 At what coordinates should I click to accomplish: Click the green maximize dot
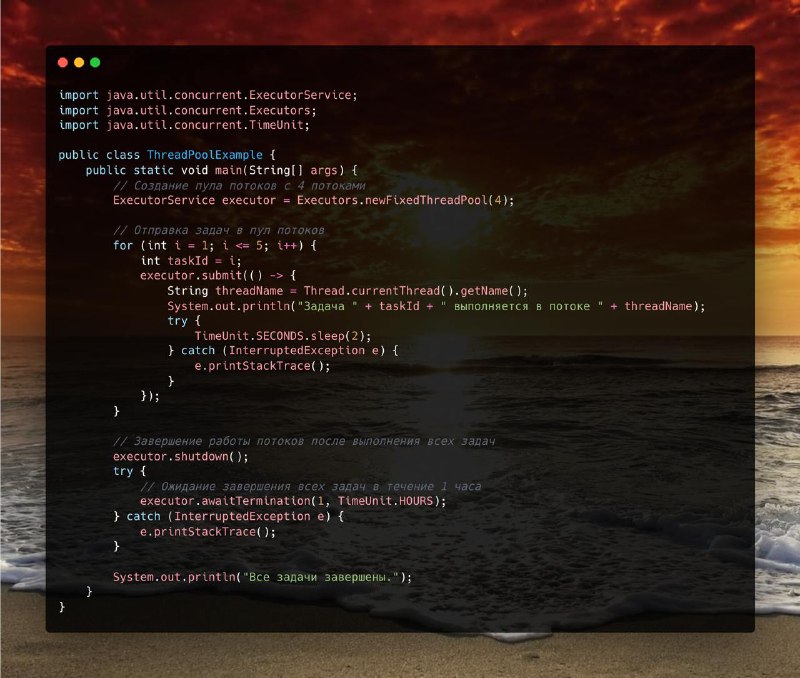[95, 62]
